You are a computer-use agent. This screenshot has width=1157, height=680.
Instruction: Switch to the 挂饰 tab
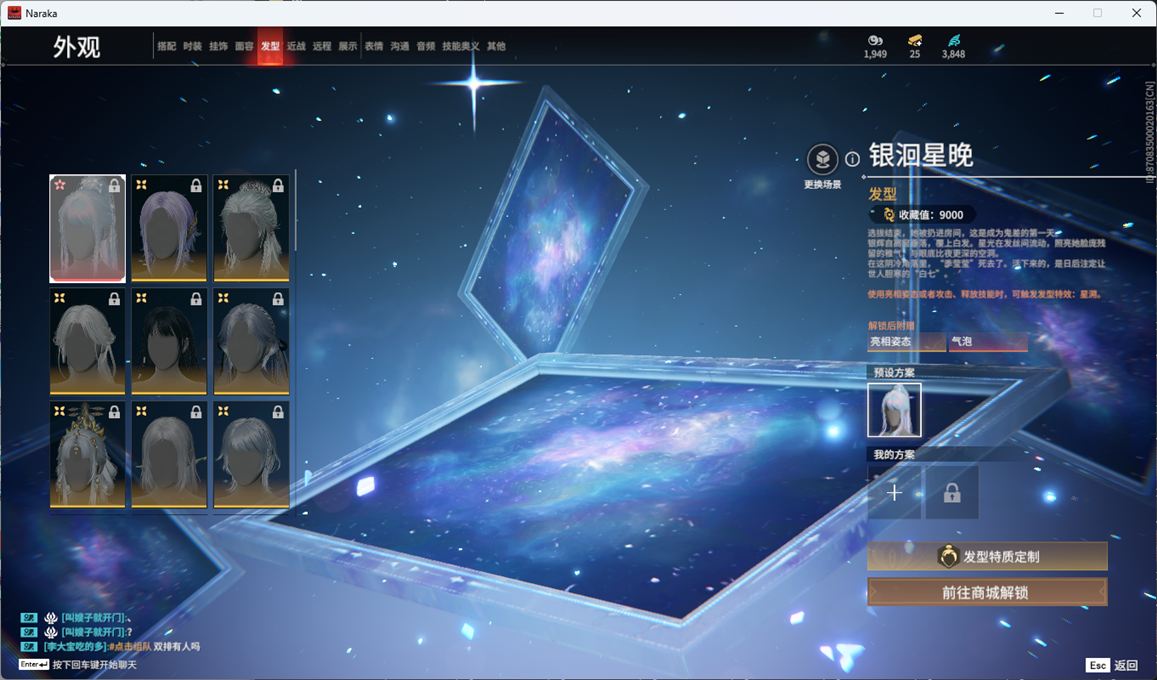(218, 46)
